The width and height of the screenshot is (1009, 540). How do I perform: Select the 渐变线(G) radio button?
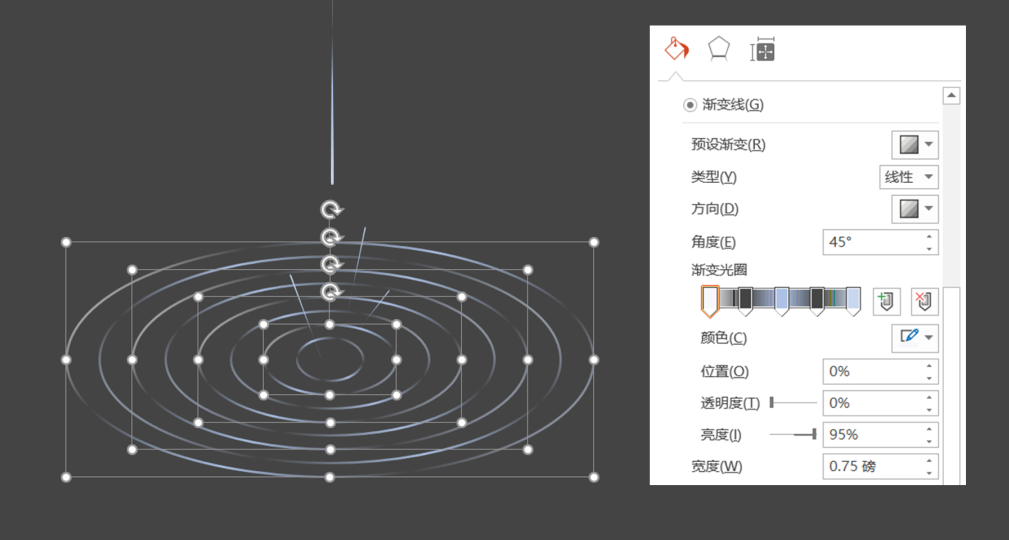click(690, 104)
